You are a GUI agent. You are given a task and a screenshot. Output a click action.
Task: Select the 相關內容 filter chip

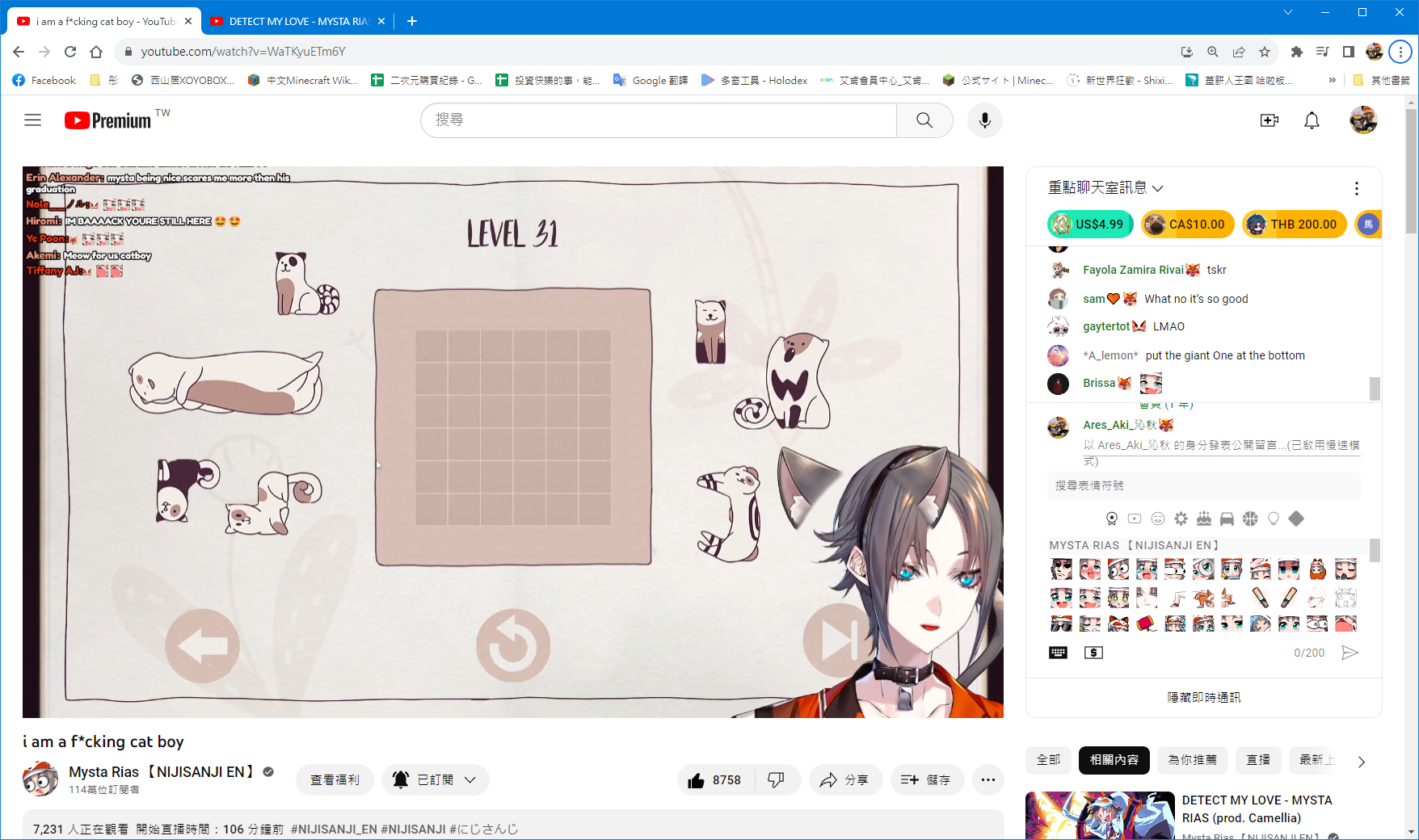1114,760
